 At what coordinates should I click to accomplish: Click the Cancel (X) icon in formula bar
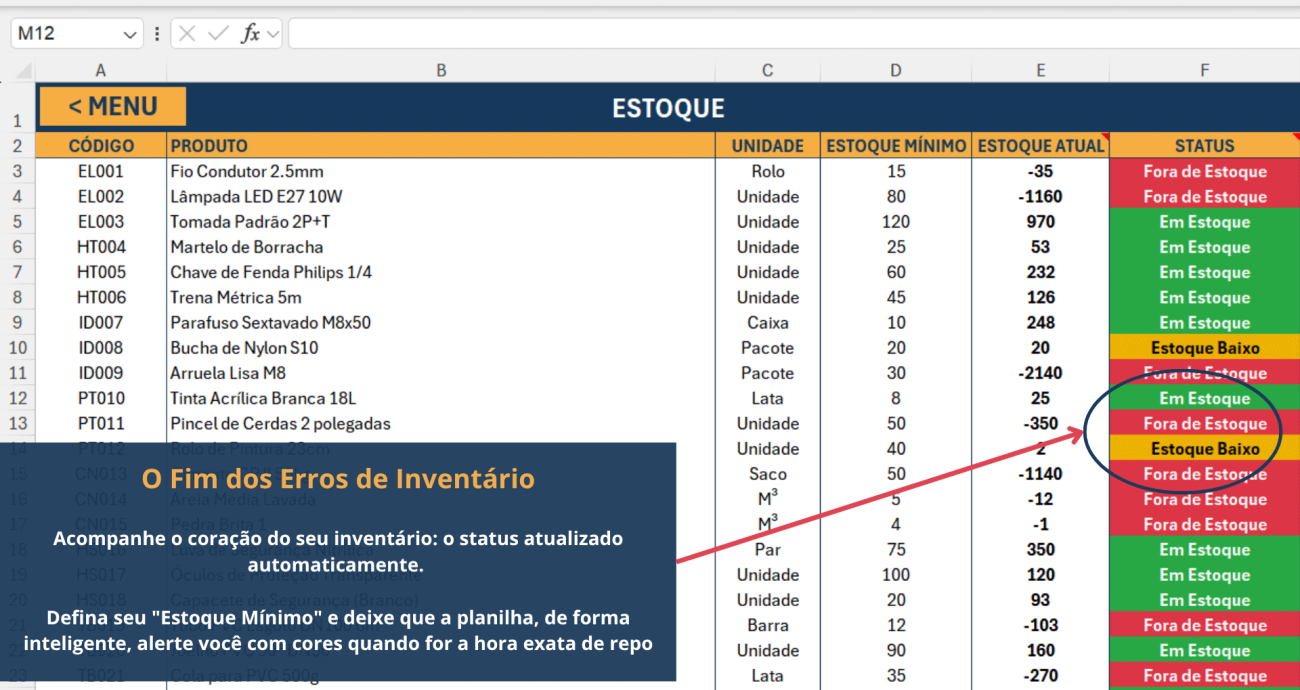pyautogui.click(x=187, y=33)
